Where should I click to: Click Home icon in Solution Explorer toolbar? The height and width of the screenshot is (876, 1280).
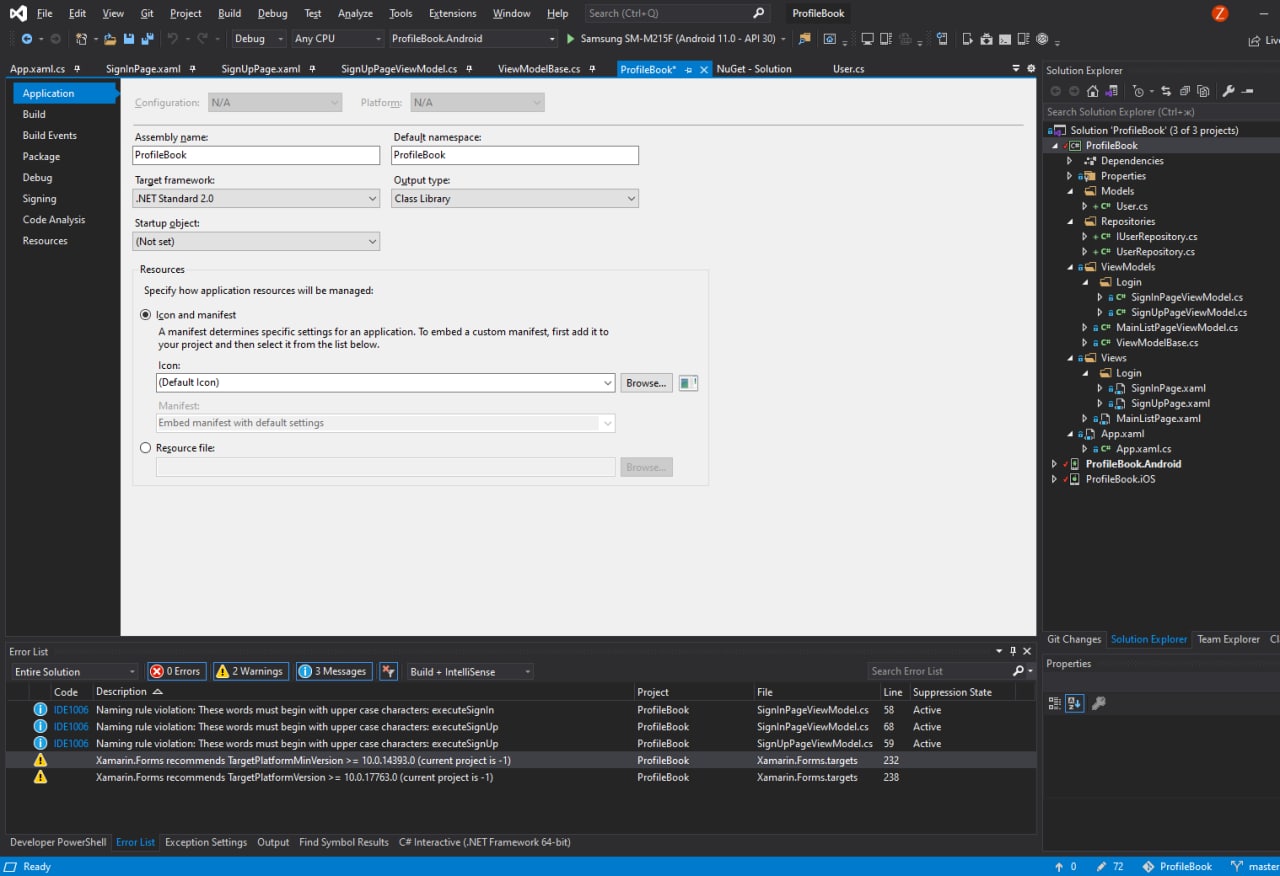click(x=1091, y=91)
